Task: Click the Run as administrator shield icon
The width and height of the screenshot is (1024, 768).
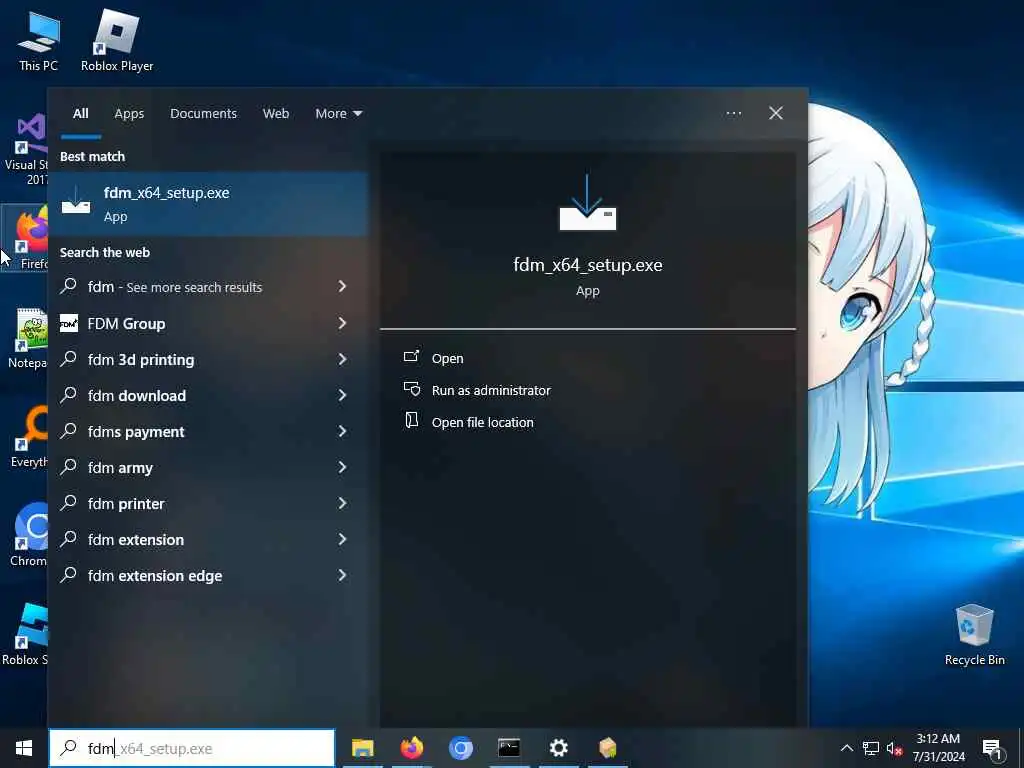Action: pos(411,389)
